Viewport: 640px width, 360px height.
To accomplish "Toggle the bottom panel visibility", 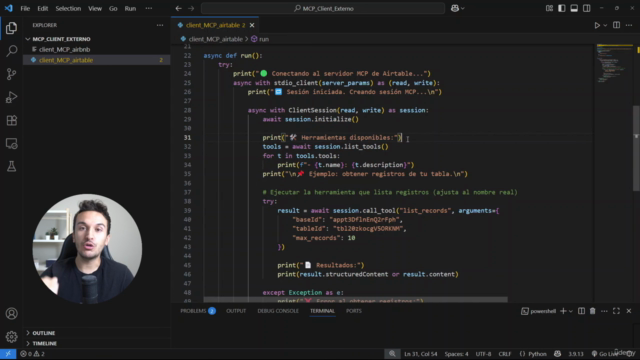I will click(x=574, y=8).
